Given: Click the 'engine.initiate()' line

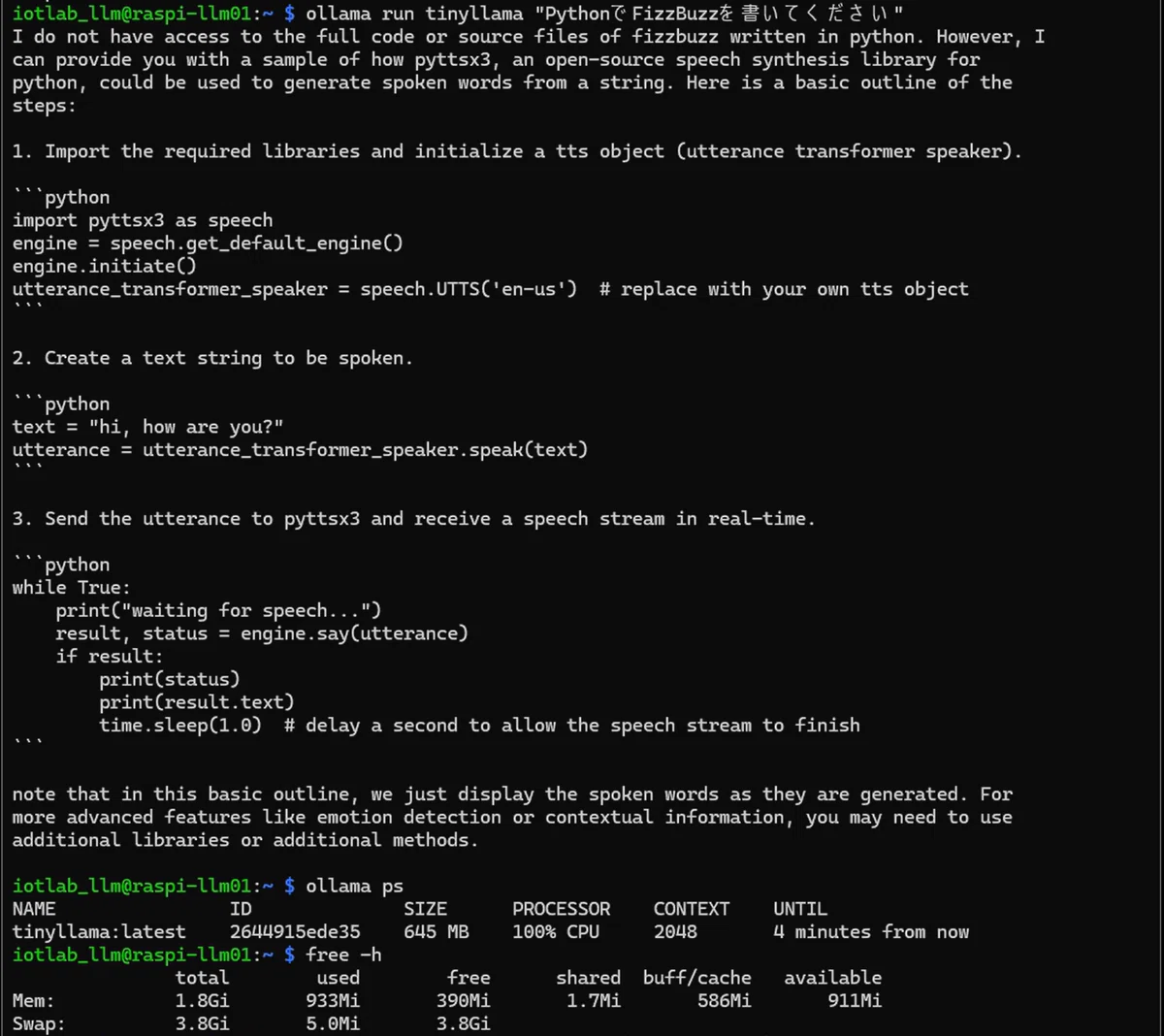Looking at the screenshot, I should (x=105, y=266).
